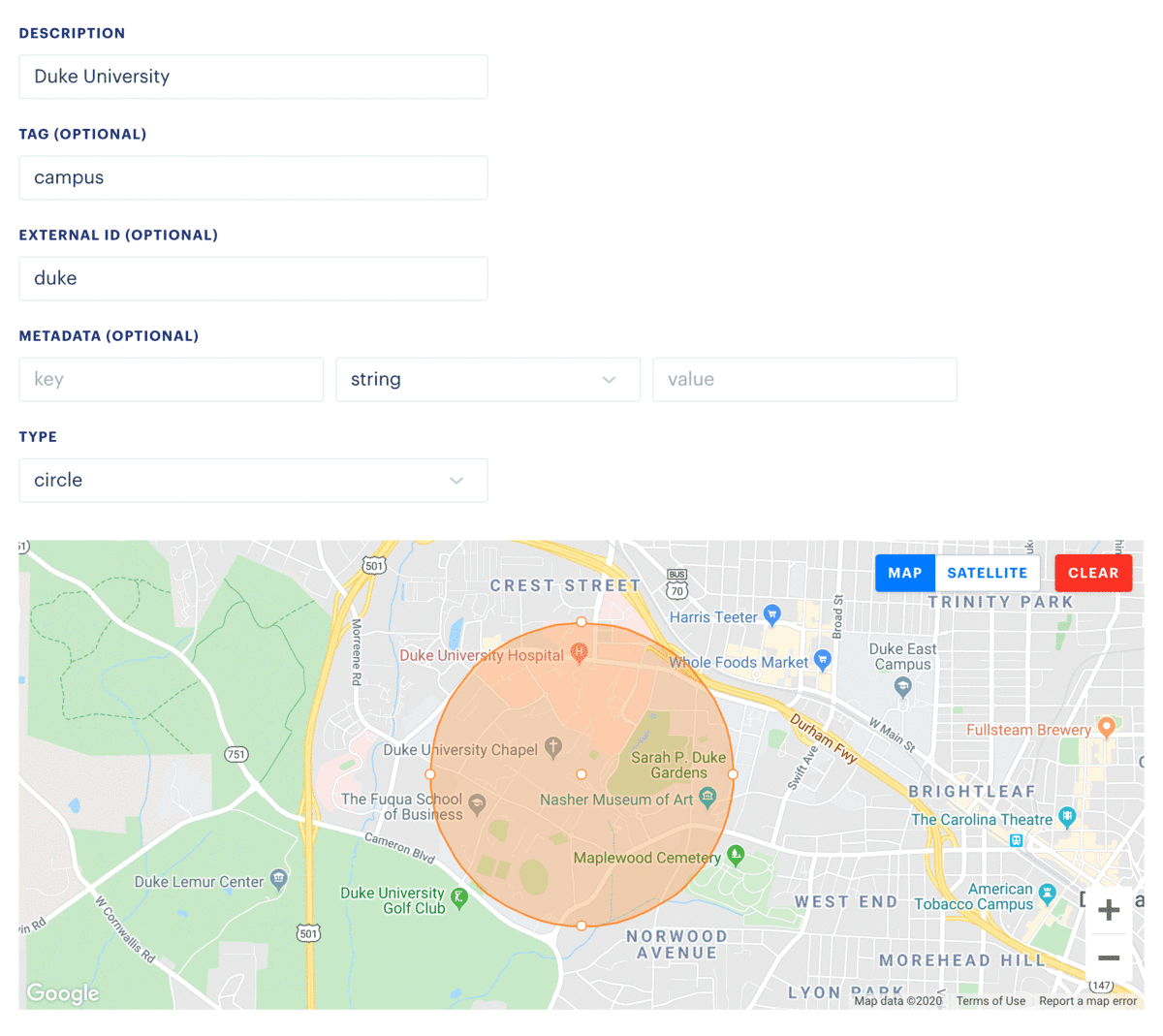Click the Cameron Blvd road label
Image resolution: width=1163 pixels, height=1036 pixels.
[399, 847]
